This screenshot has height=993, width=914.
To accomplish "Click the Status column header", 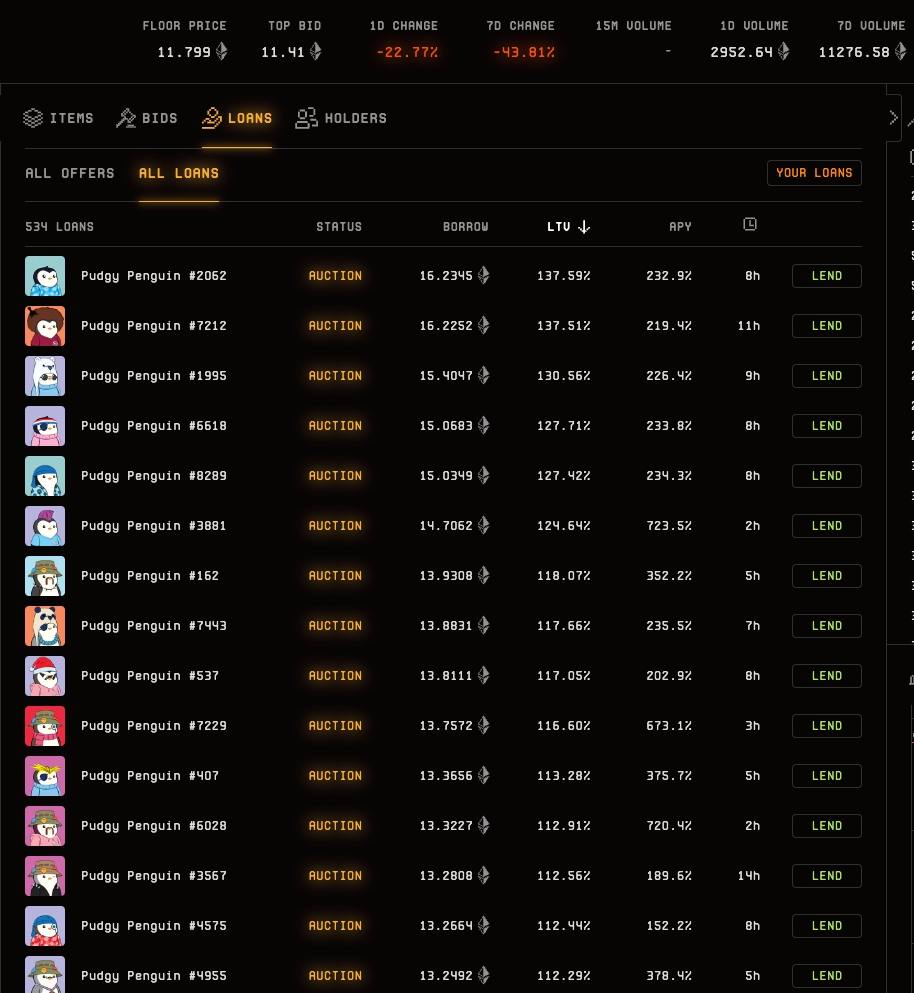I will point(339,227).
